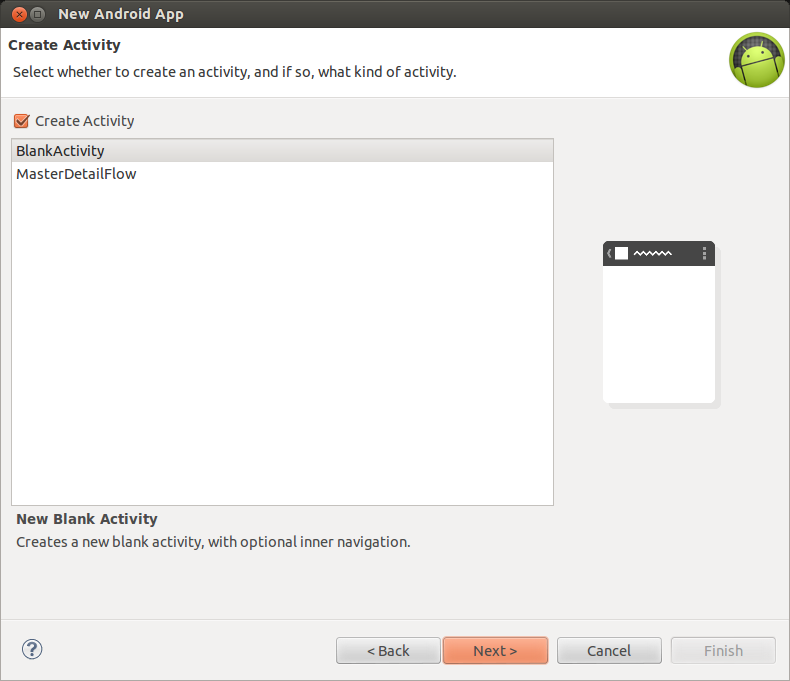
Task: Maximize the New Android App window
Action: coord(37,14)
